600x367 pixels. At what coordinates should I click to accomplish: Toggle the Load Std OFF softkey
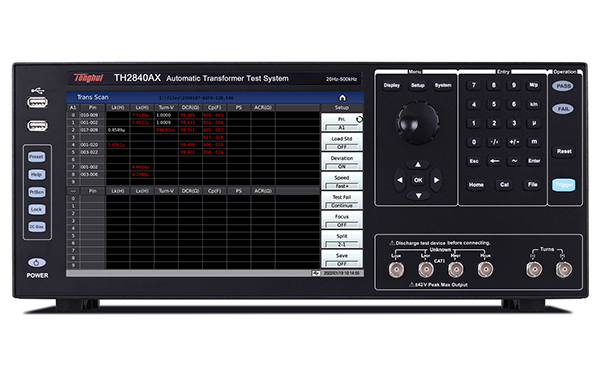pyautogui.click(x=342, y=142)
